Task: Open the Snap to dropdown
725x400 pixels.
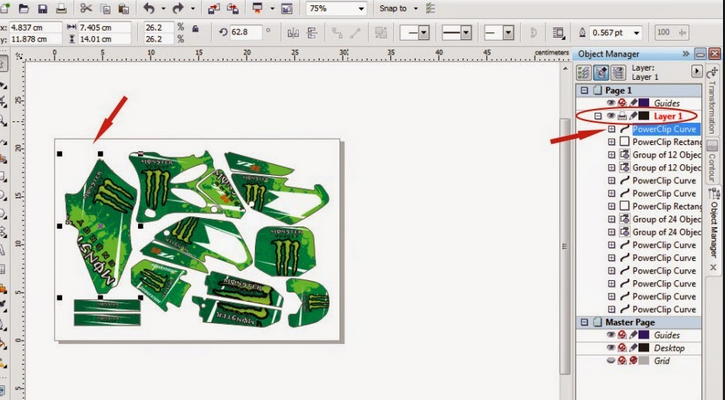Action: [x=416, y=8]
